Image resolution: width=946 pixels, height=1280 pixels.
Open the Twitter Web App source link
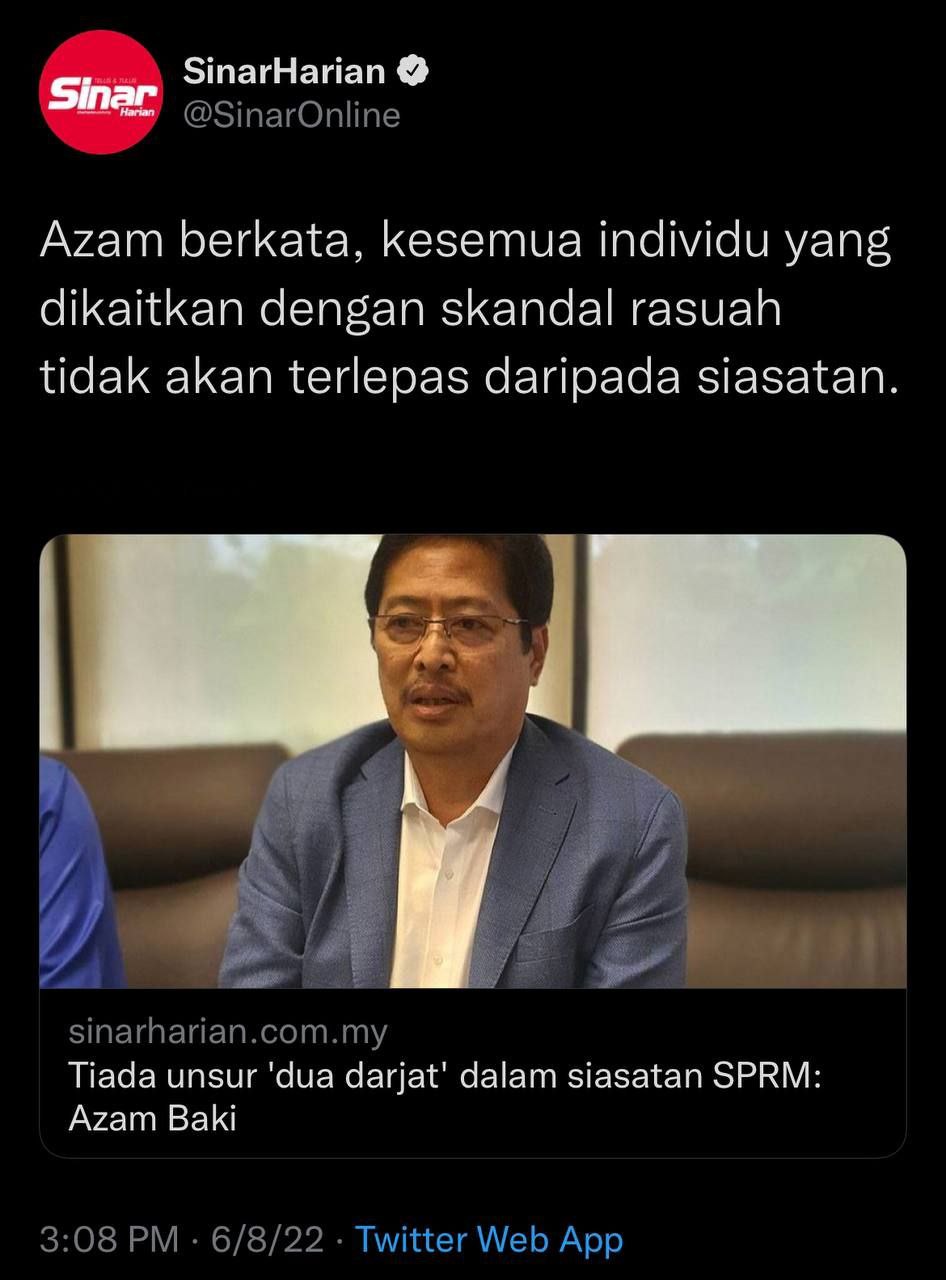pos(490,1240)
